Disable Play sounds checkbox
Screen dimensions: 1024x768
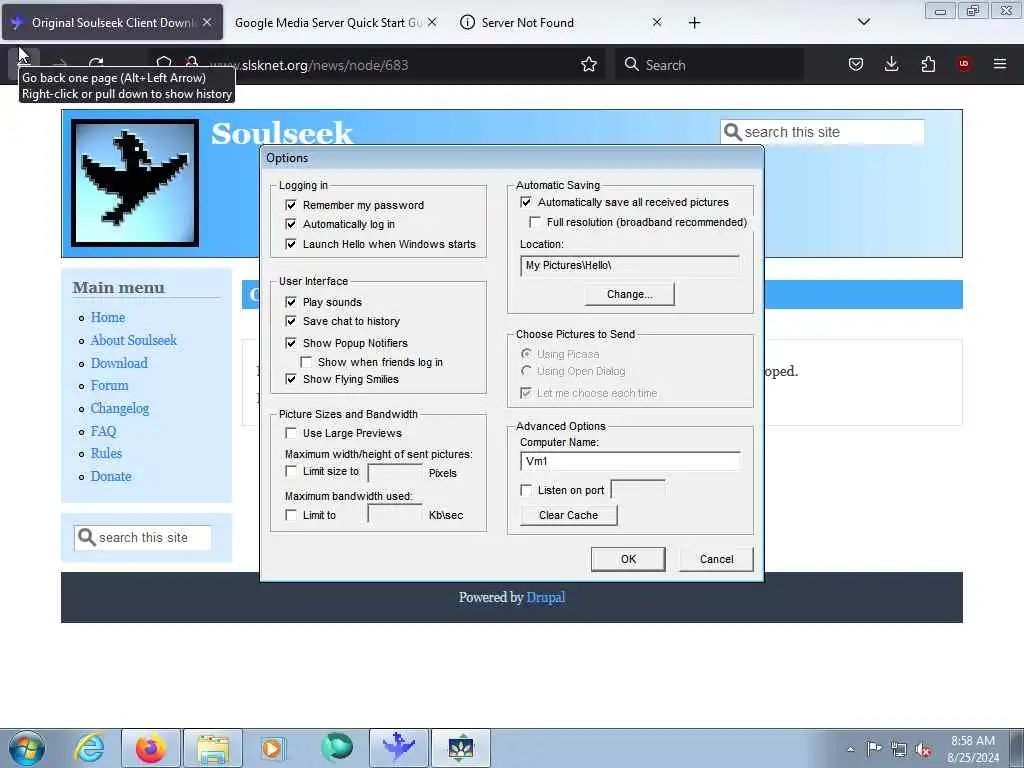291,302
